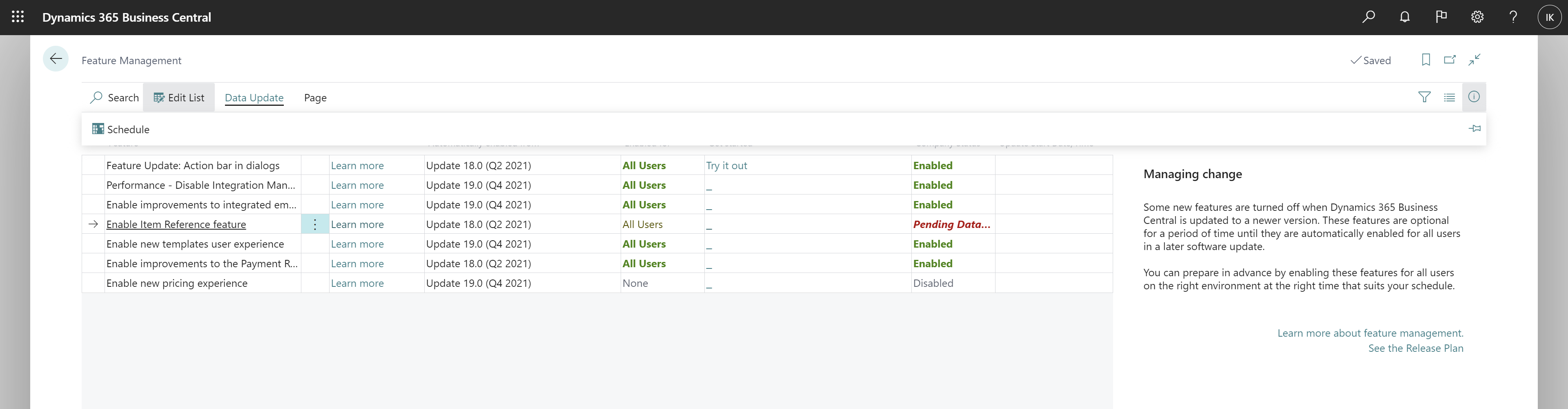The height and width of the screenshot is (409, 1568).
Task: Toggle the information pane info icon
Action: tap(1474, 97)
